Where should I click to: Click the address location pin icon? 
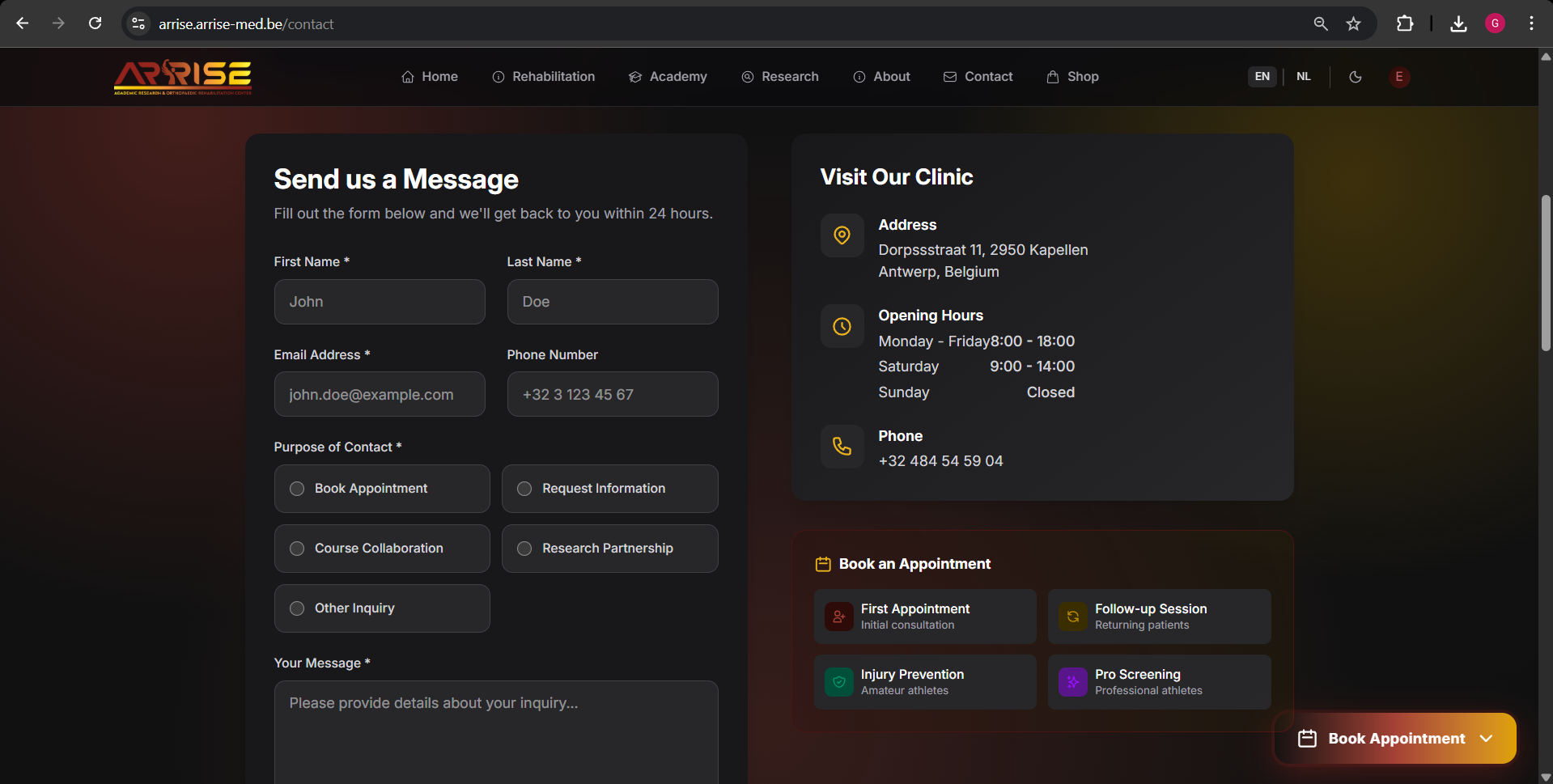tap(842, 235)
